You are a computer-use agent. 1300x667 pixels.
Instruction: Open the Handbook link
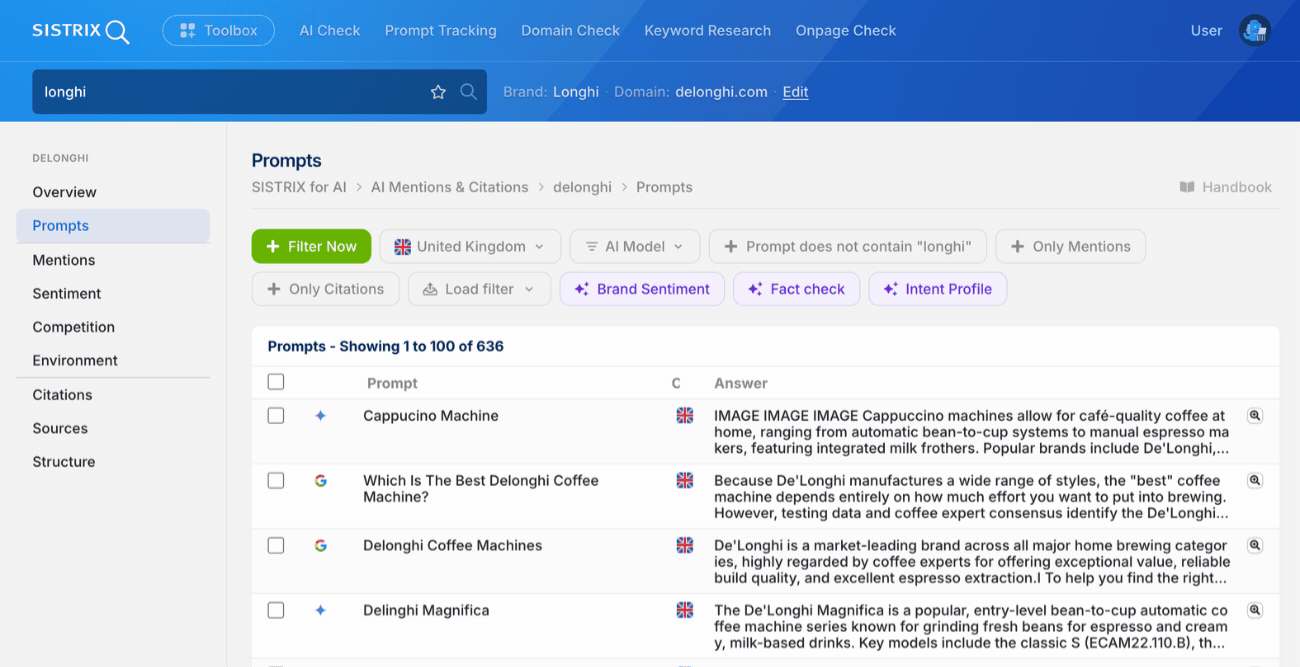tap(1225, 187)
